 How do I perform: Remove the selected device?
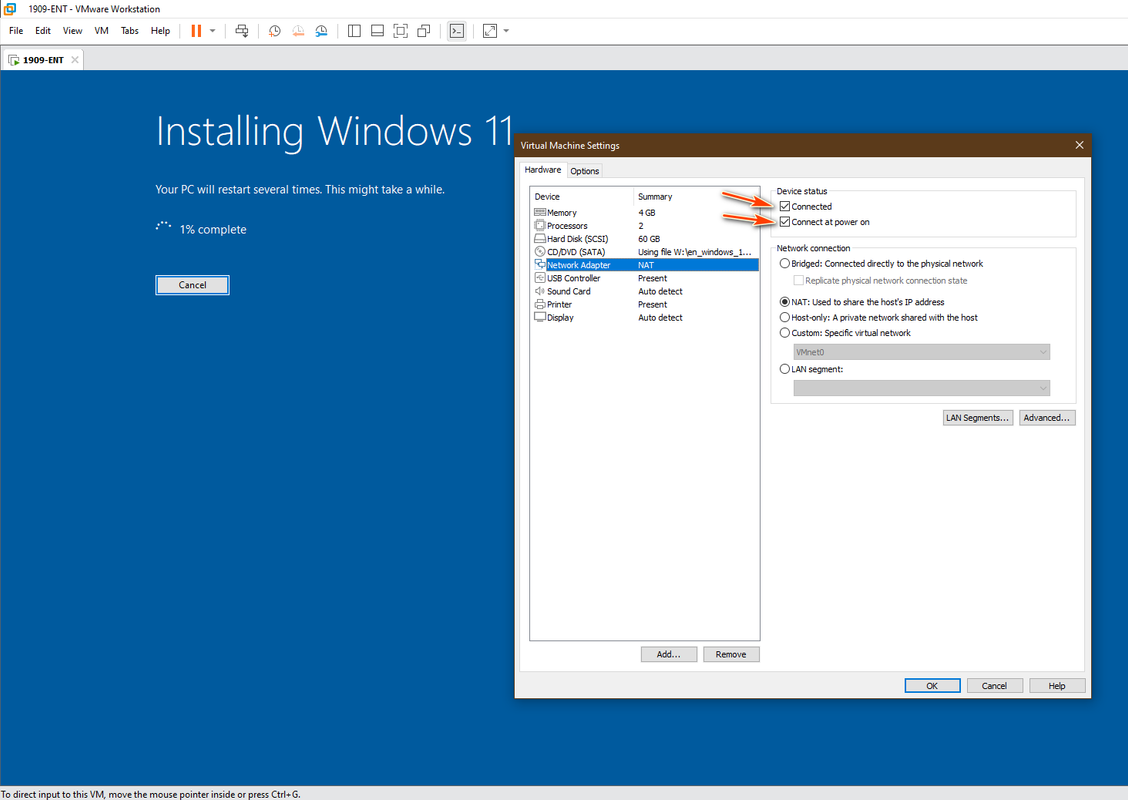point(731,654)
